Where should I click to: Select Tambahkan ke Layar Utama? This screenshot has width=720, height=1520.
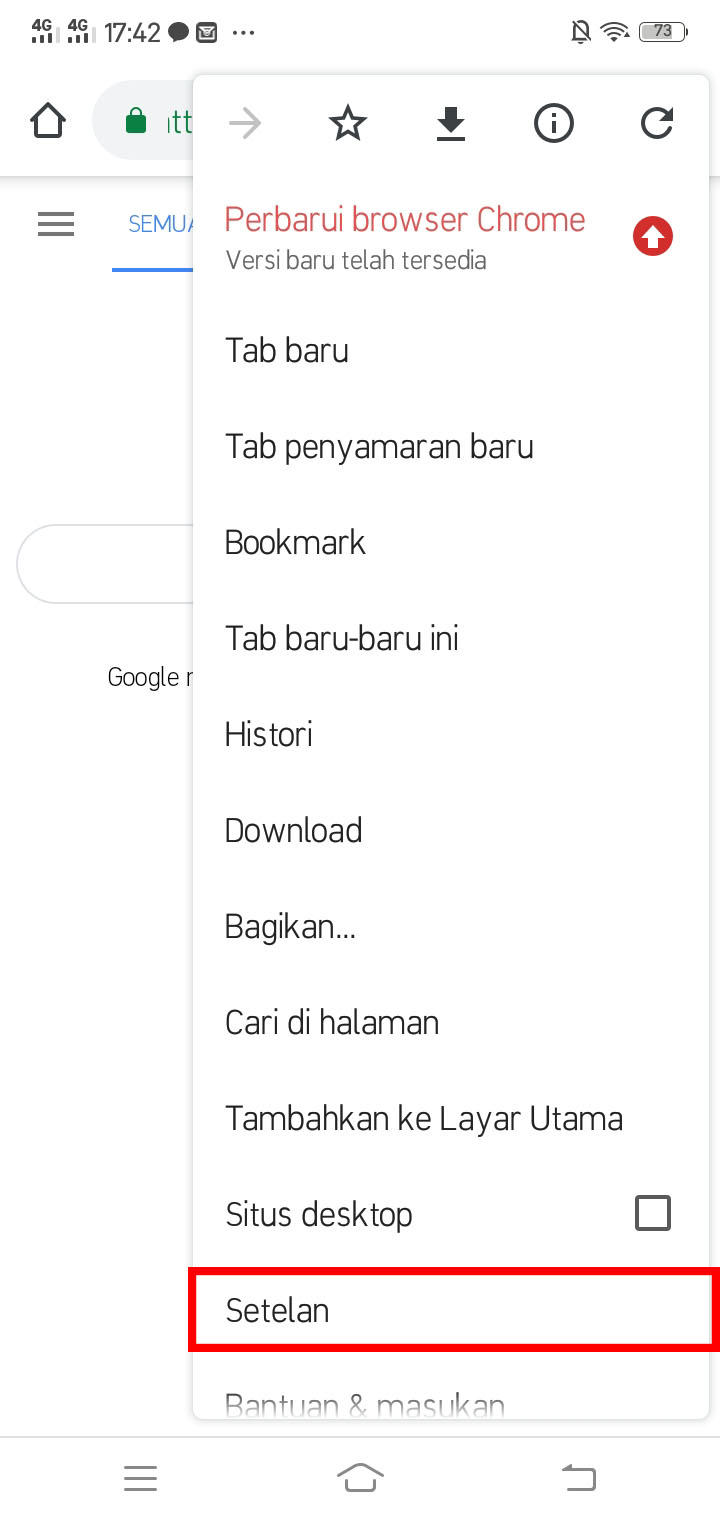click(x=423, y=1118)
